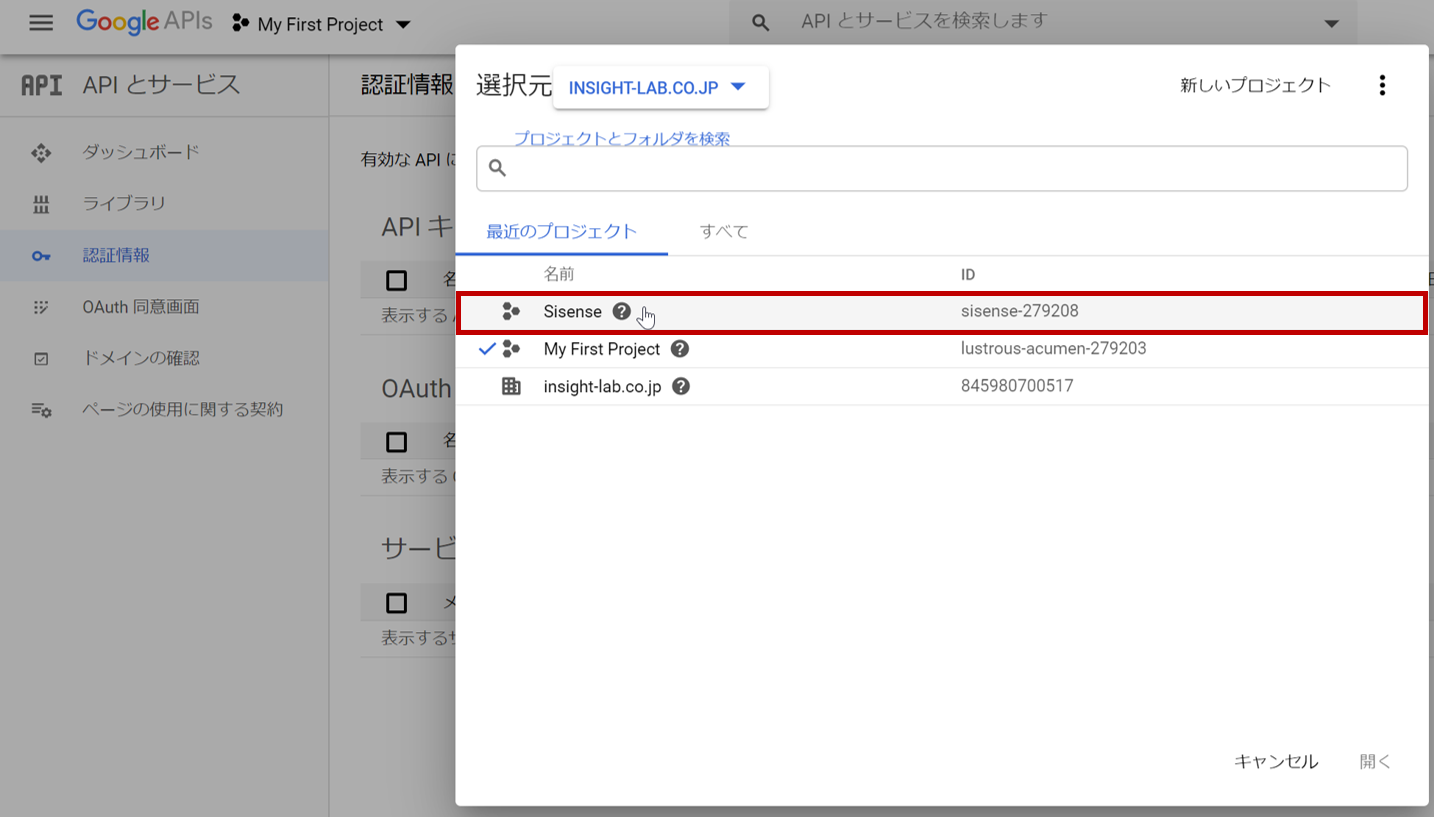
Task: Click the My First Project dots icon
Action: click(x=511, y=349)
